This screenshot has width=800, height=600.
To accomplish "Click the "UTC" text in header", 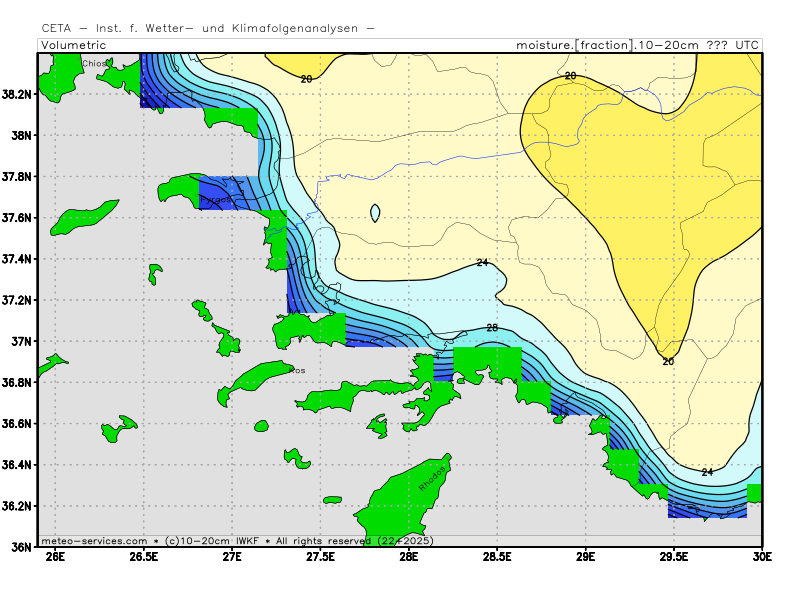I will click(x=746, y=45).
